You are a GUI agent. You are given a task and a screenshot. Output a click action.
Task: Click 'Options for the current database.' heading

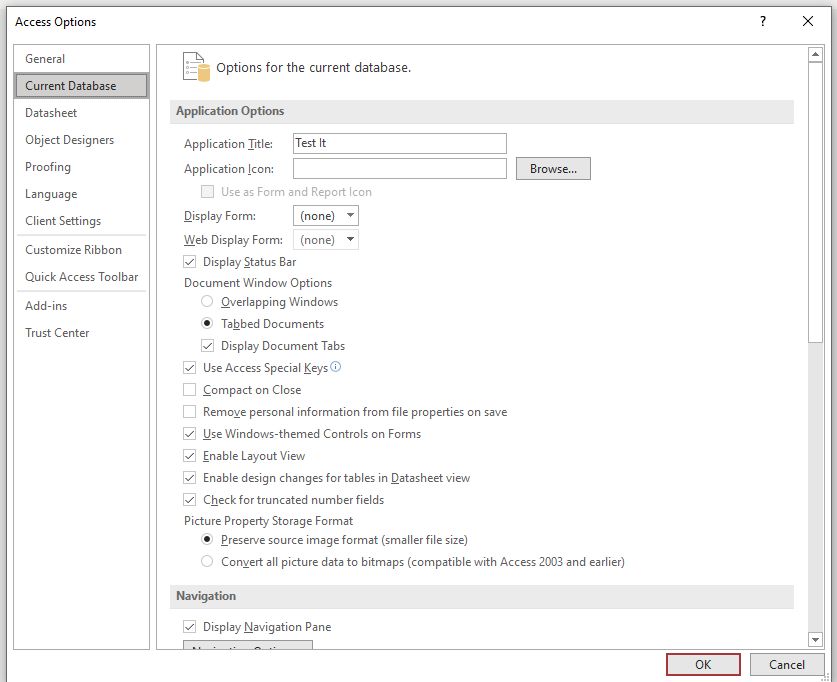(313, 68)
